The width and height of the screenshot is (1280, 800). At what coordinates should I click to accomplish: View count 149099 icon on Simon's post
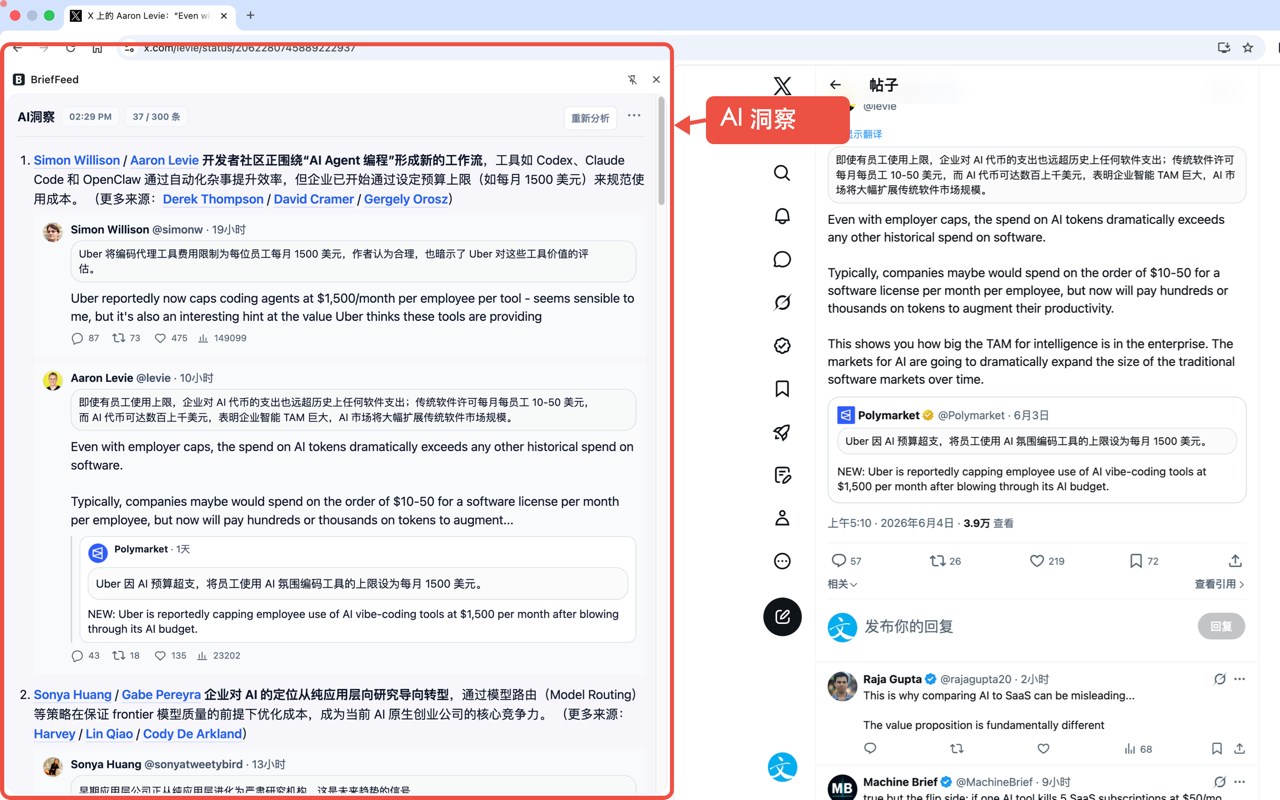[203, 338]
